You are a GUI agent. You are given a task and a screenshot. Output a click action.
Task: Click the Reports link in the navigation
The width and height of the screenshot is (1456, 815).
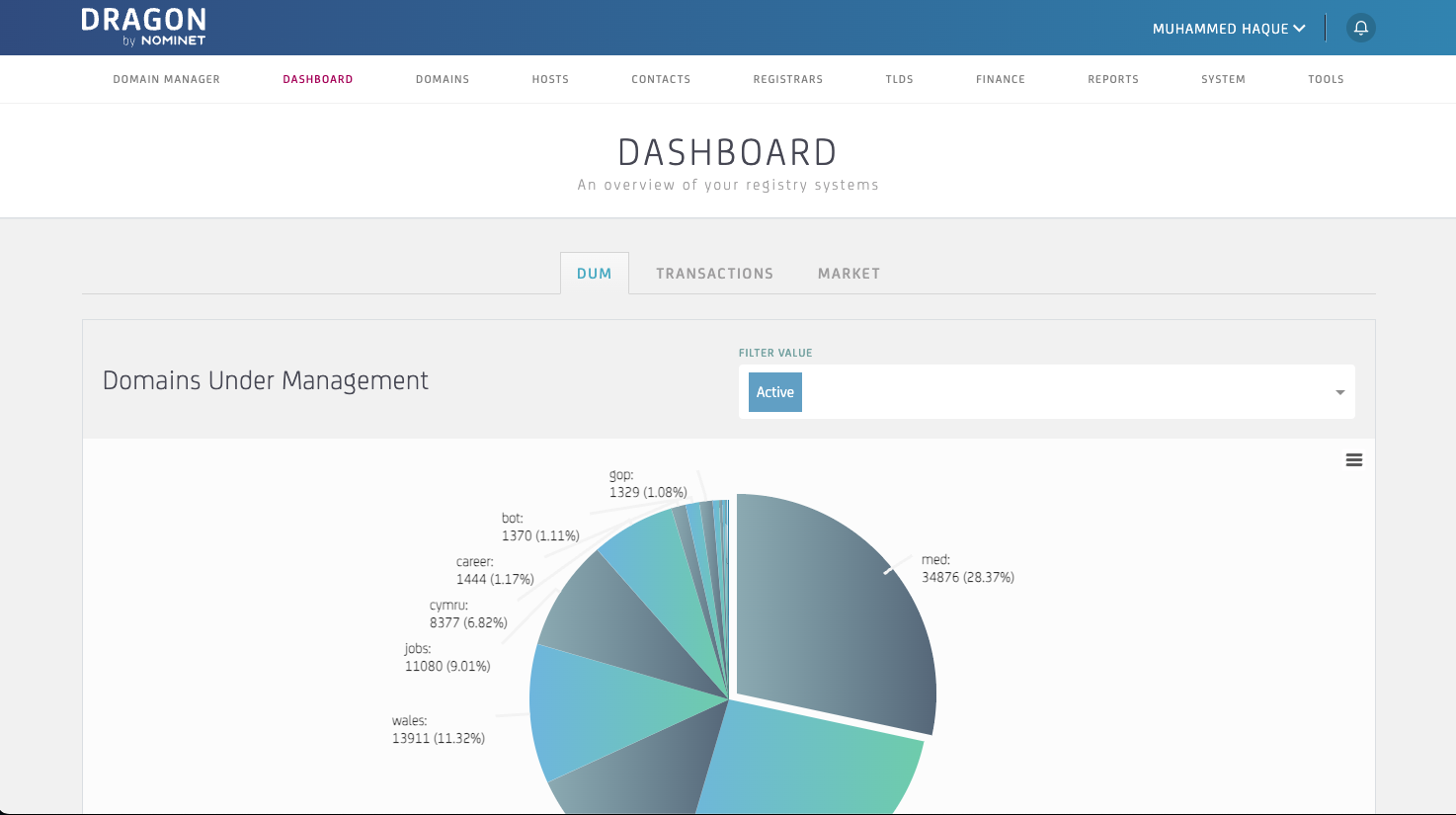pos(1112,79)
